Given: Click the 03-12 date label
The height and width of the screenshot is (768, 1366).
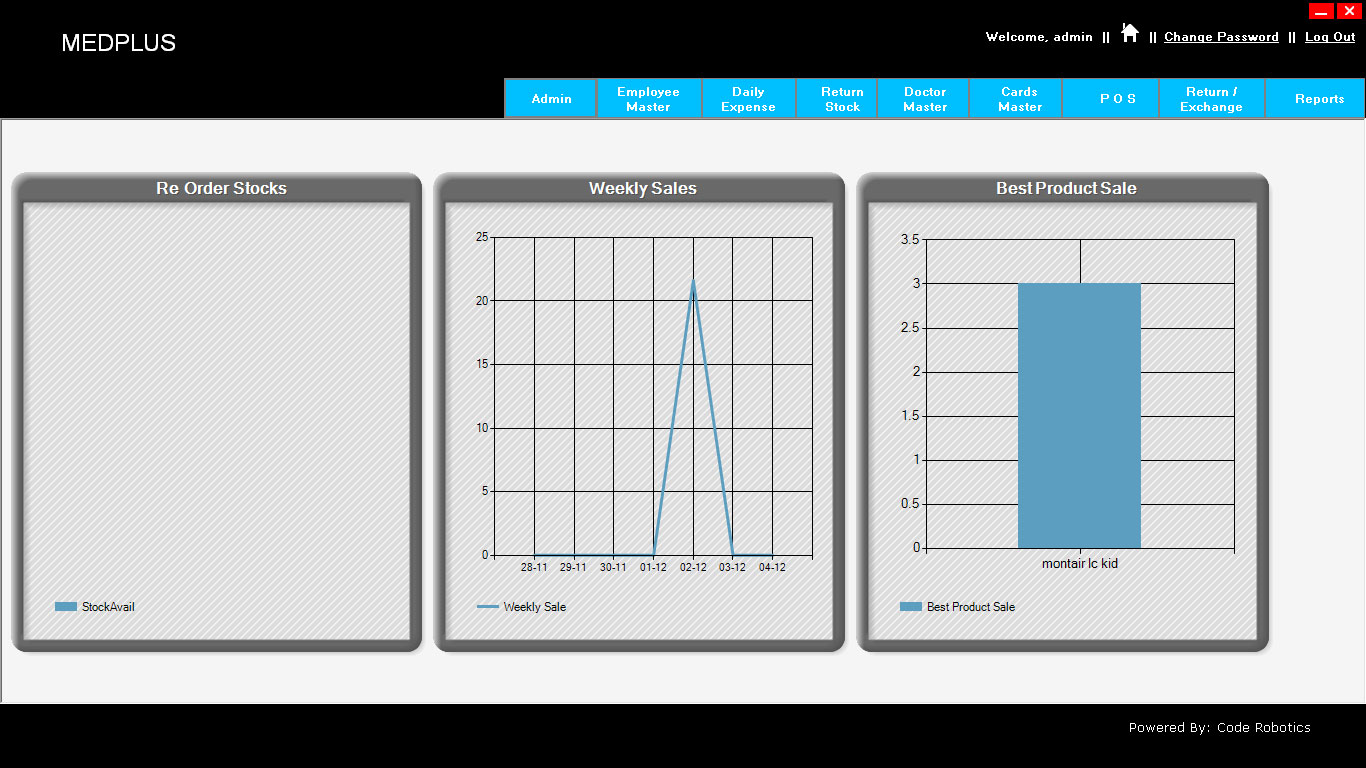Looking at the screenshot, I should click(x=732, y=568).
